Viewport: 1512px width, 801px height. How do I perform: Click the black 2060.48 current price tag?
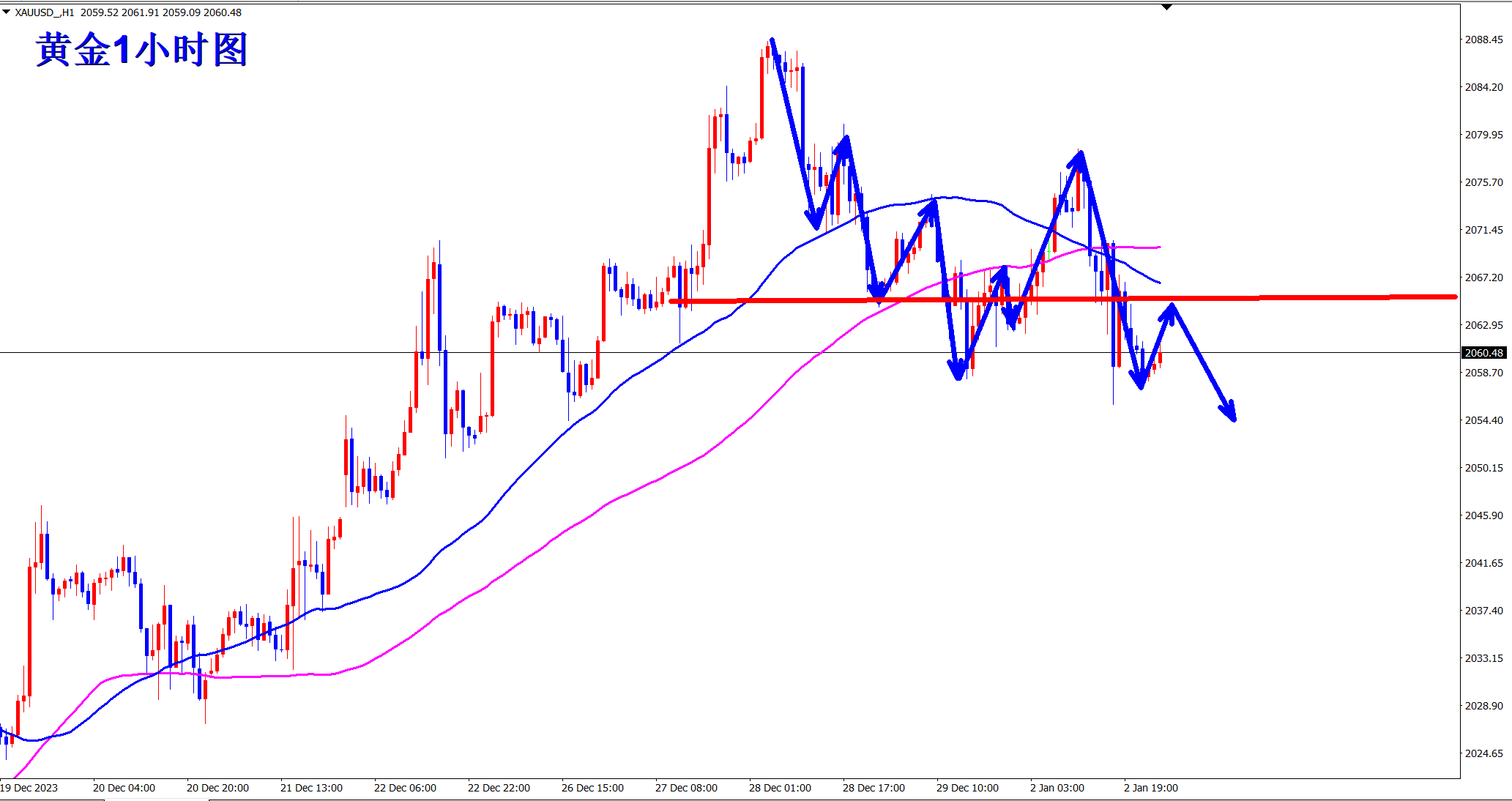1483,353
